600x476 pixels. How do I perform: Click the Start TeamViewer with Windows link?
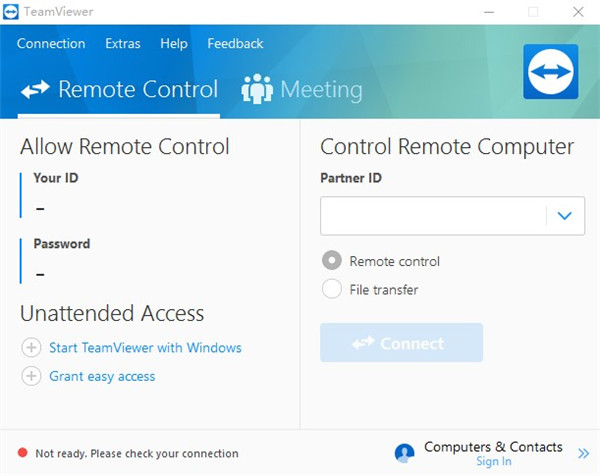click(145, 348)
